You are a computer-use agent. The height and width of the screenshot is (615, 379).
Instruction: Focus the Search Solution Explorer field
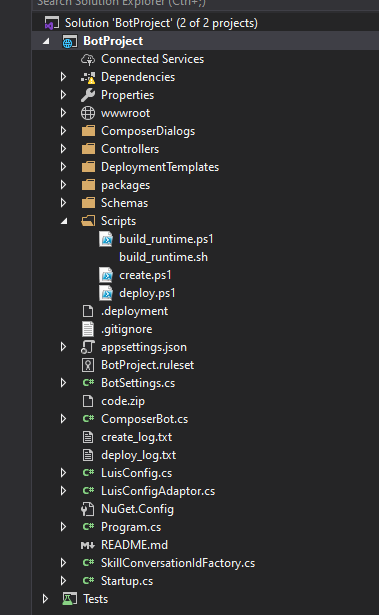(205, 4)
